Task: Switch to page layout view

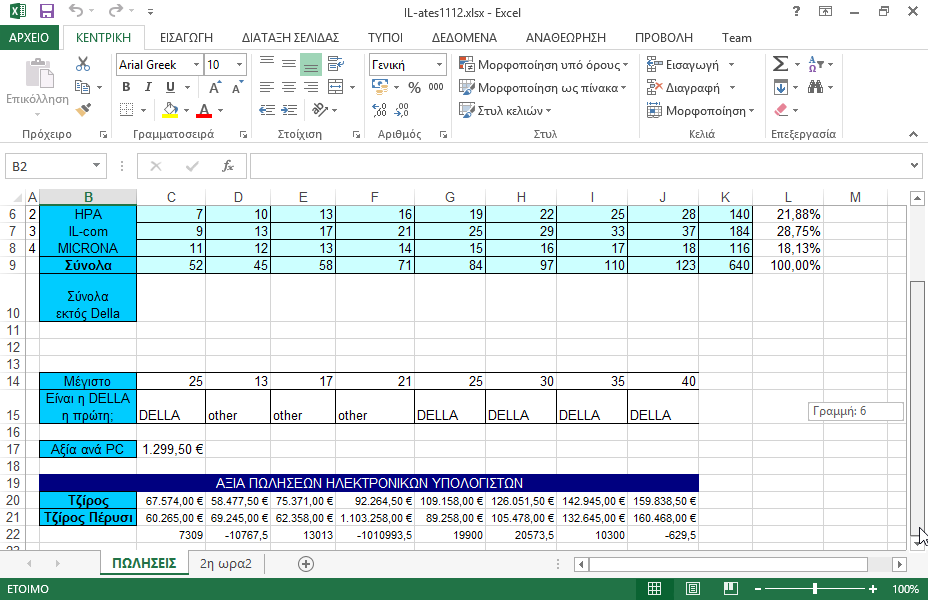Action: 692,589
